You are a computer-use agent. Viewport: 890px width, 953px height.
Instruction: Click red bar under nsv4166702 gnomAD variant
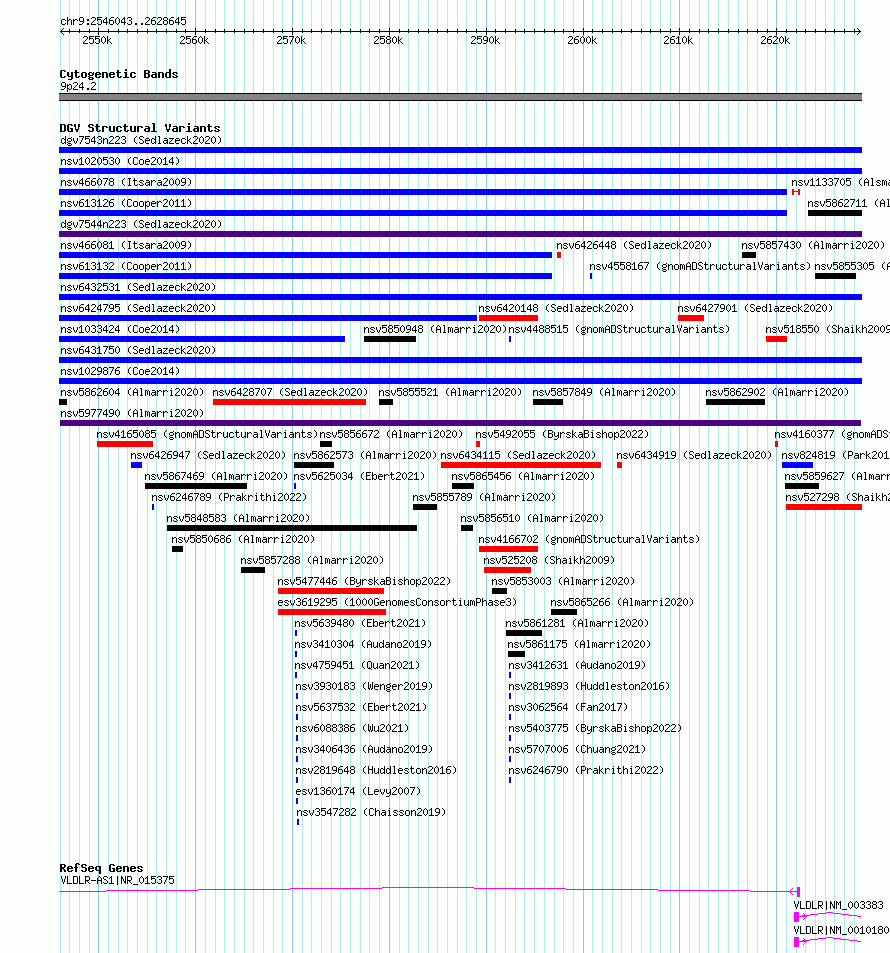[508, 549]
